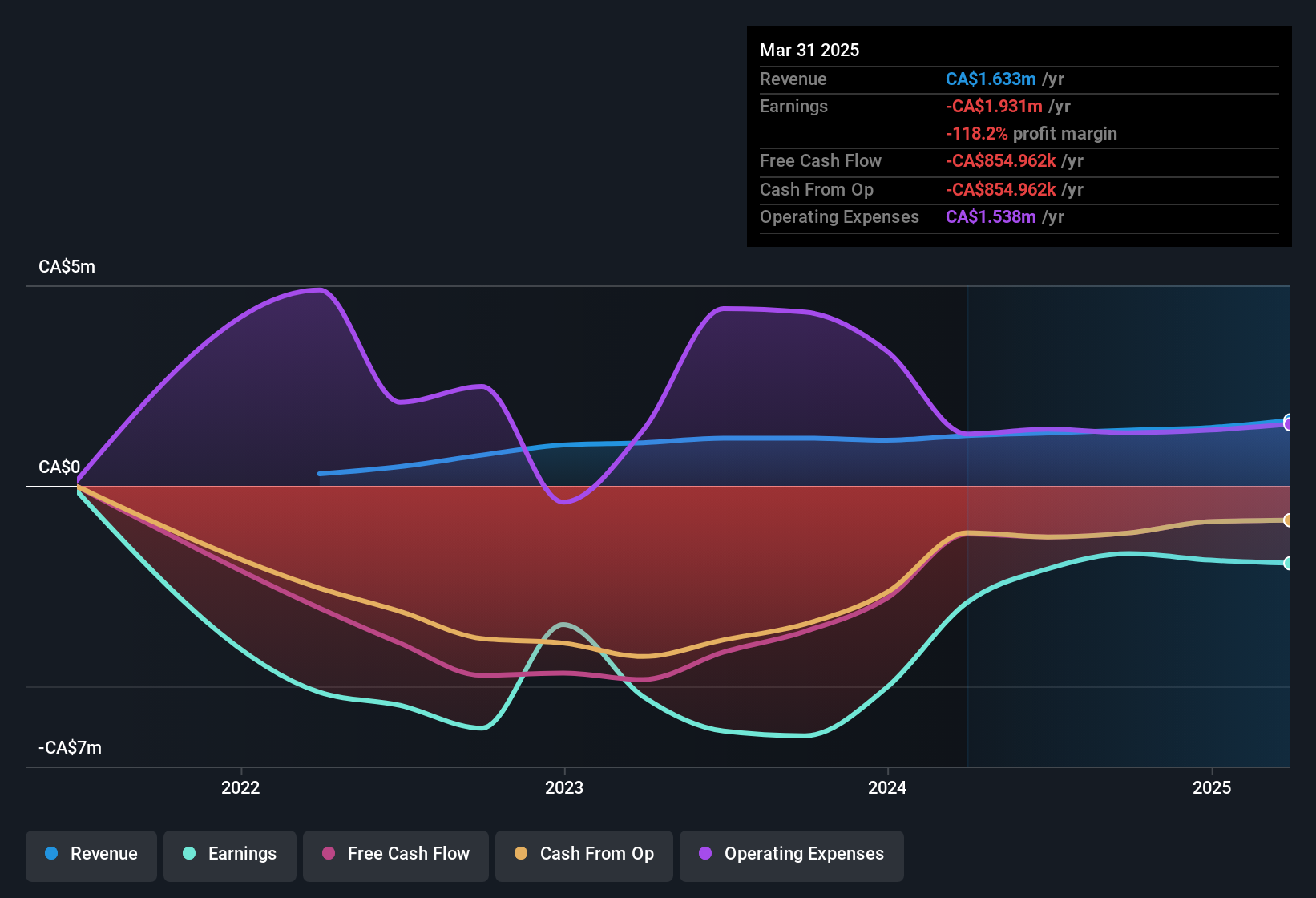Click the 2024 x-axis label
Screen dimensions: 1316x898
pos(887,787)
